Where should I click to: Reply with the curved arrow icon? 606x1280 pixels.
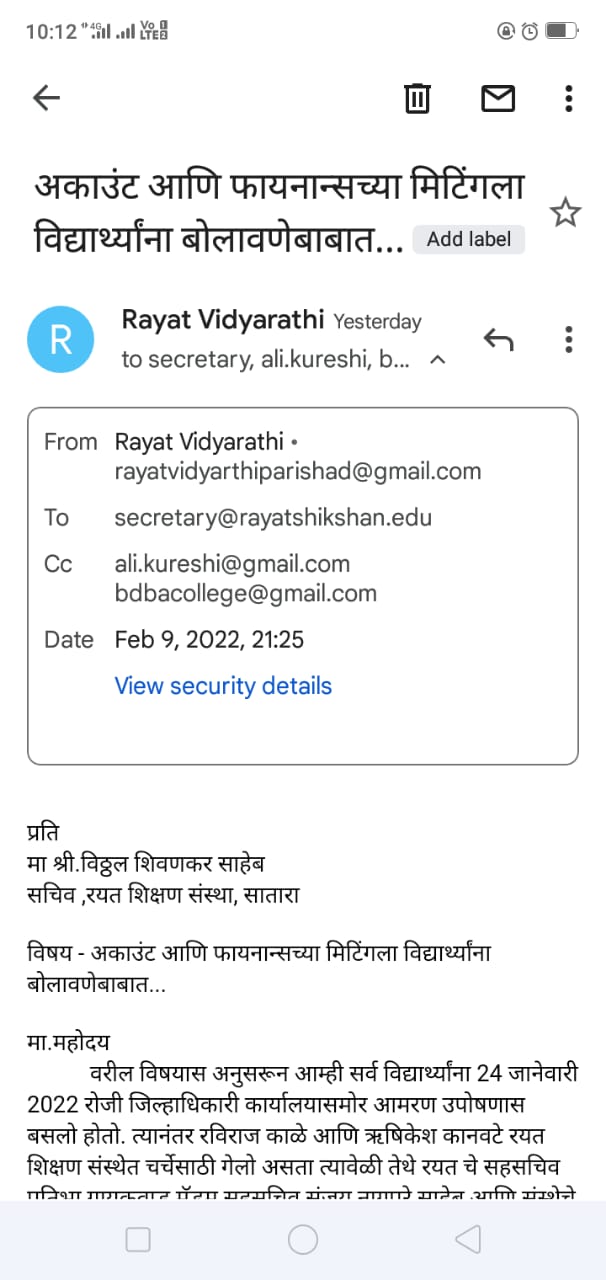pos(498,339)
